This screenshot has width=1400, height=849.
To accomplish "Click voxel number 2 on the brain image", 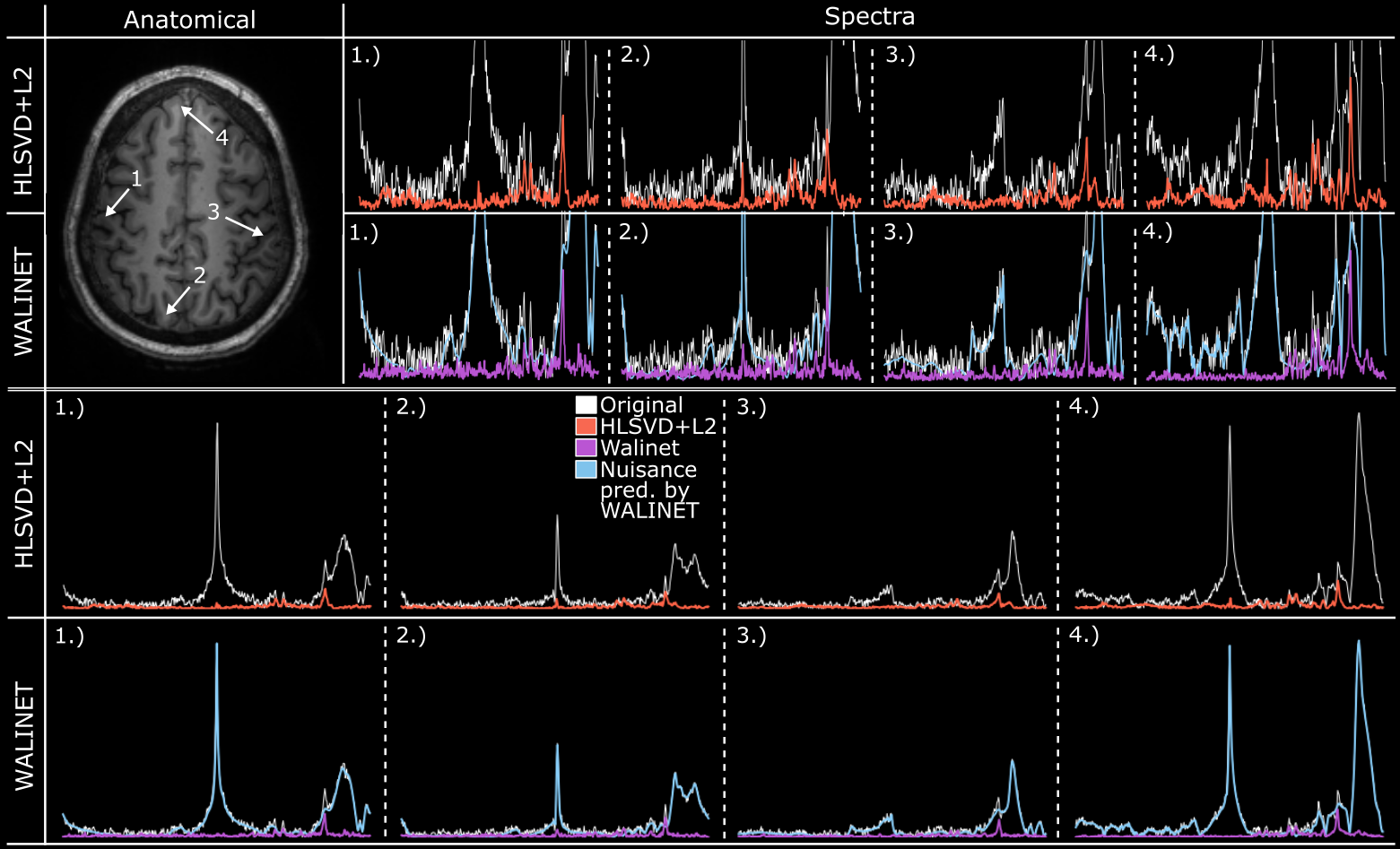I will click(x=199, y=276).
